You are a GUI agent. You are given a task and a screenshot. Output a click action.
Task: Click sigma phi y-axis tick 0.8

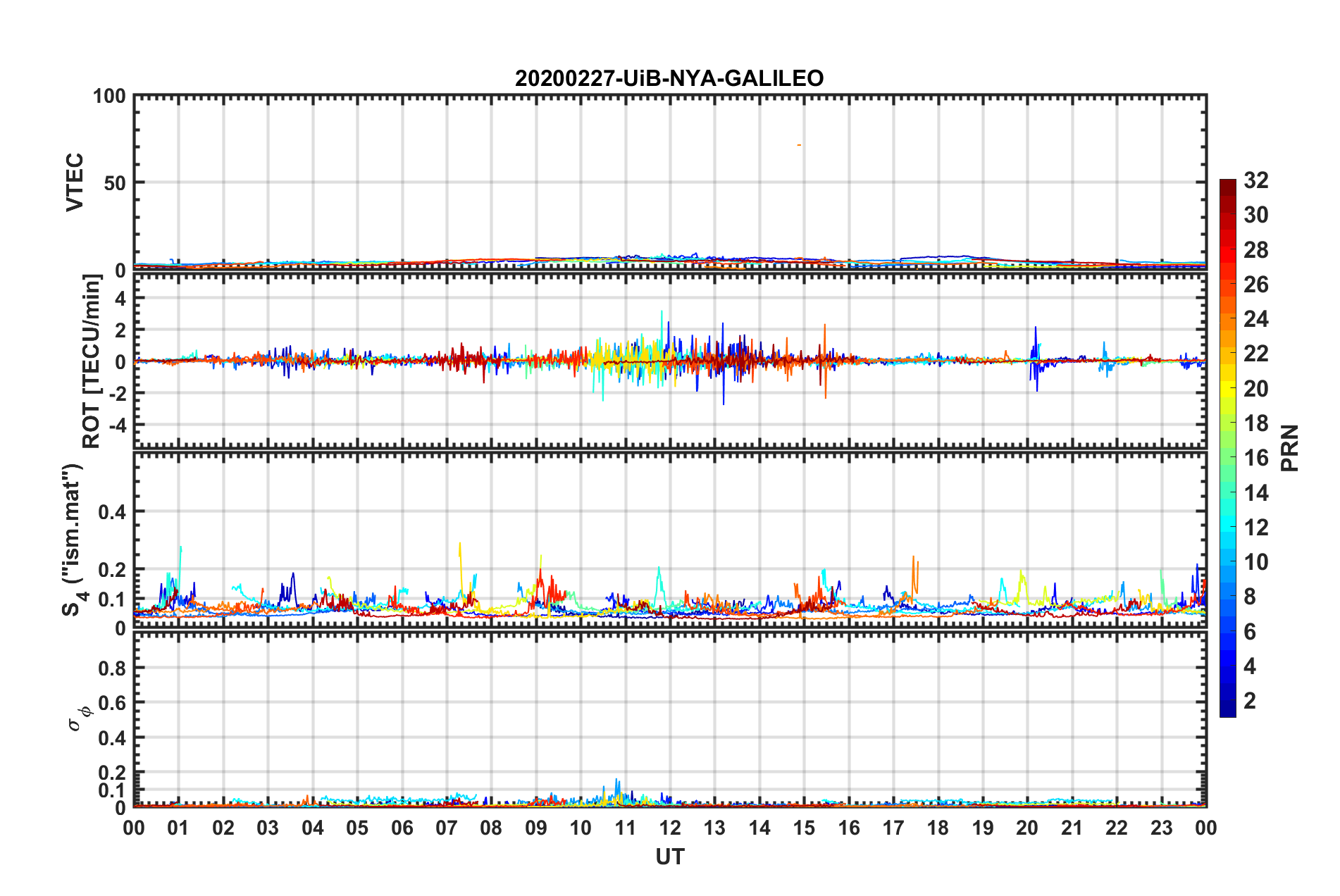(x=113, y=668)
